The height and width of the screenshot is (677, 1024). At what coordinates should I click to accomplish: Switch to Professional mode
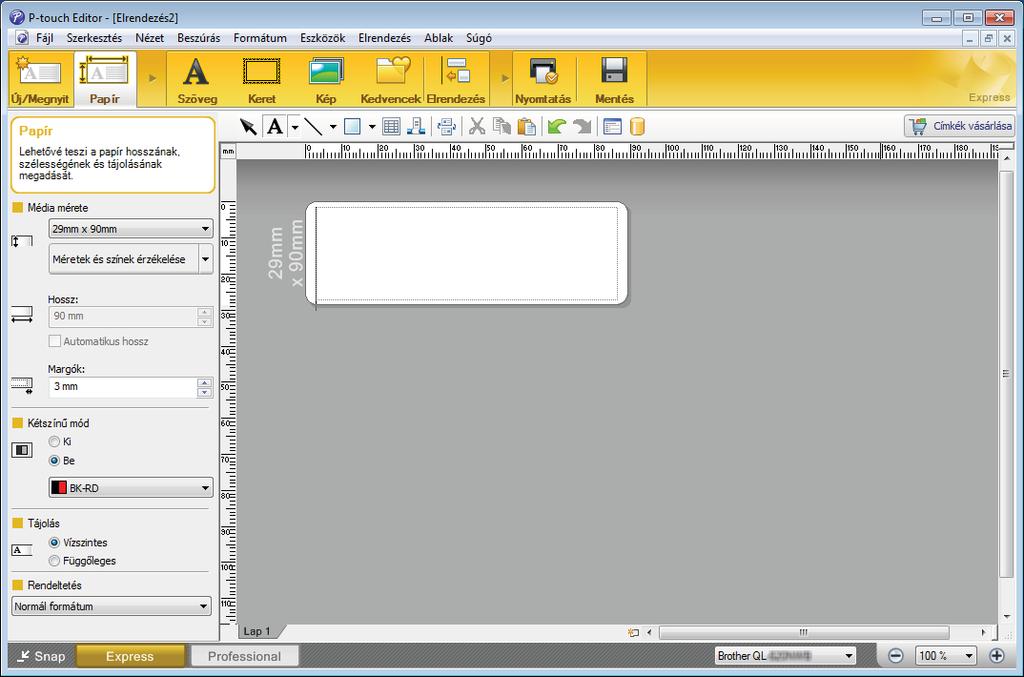[x=244, y=656]
